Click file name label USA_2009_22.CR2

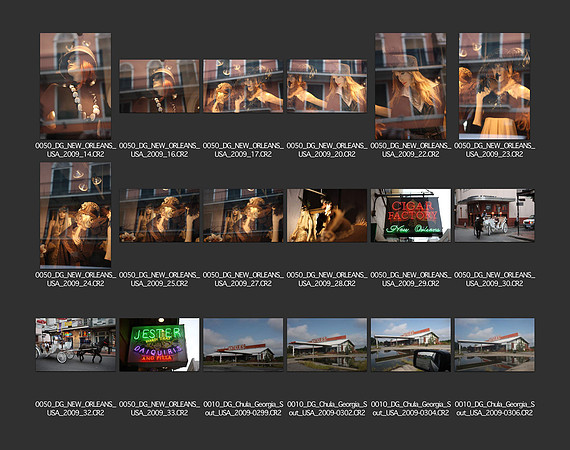(x=411, y=150)
